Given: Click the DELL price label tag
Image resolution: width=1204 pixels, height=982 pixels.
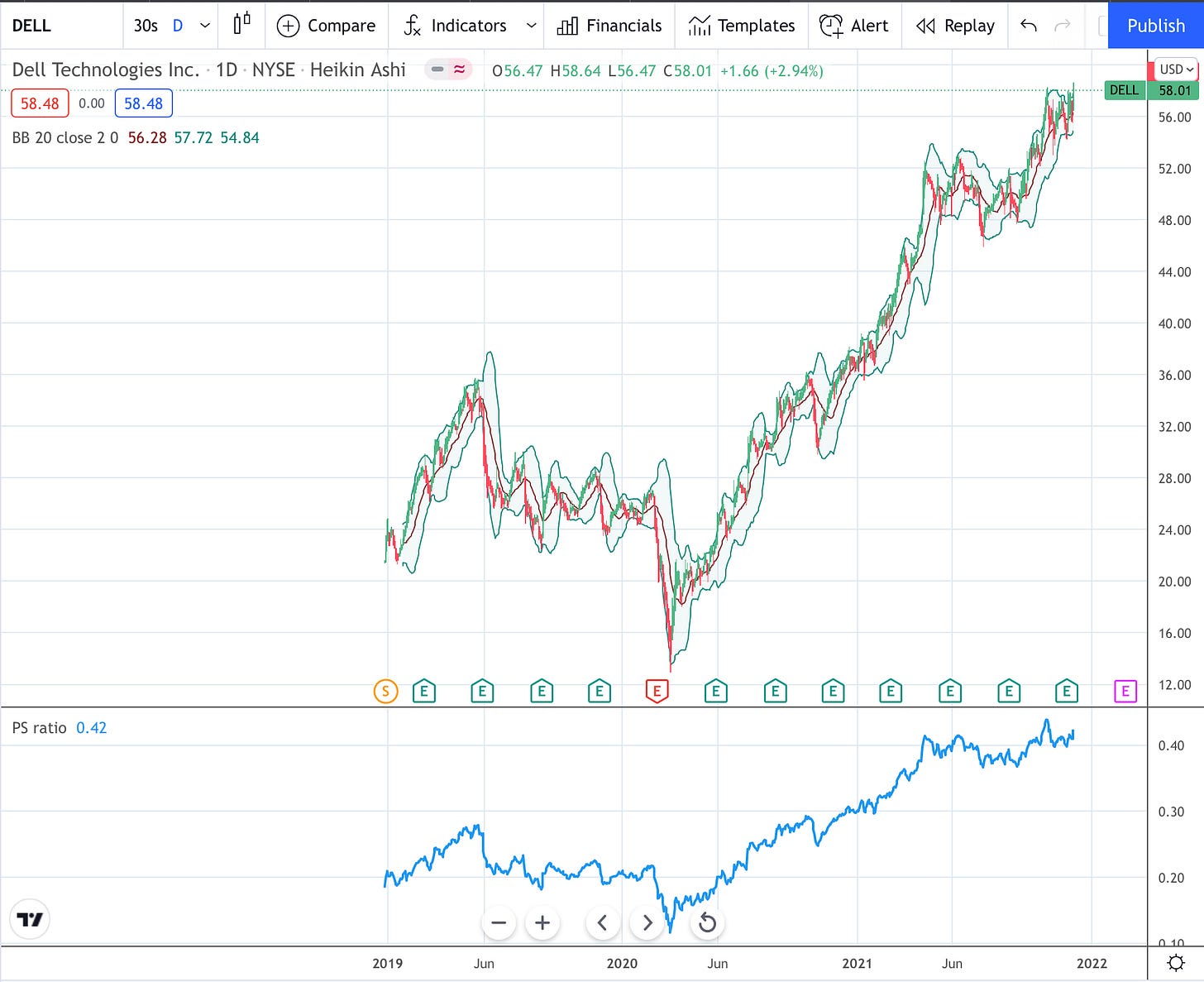Looking at the screenshot, I should coord(1125,90).
